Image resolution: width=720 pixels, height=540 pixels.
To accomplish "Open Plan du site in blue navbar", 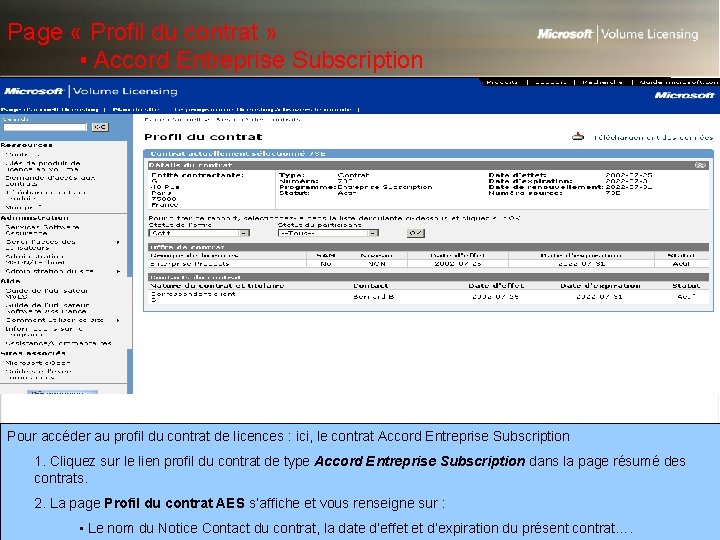I will (136, 109).
